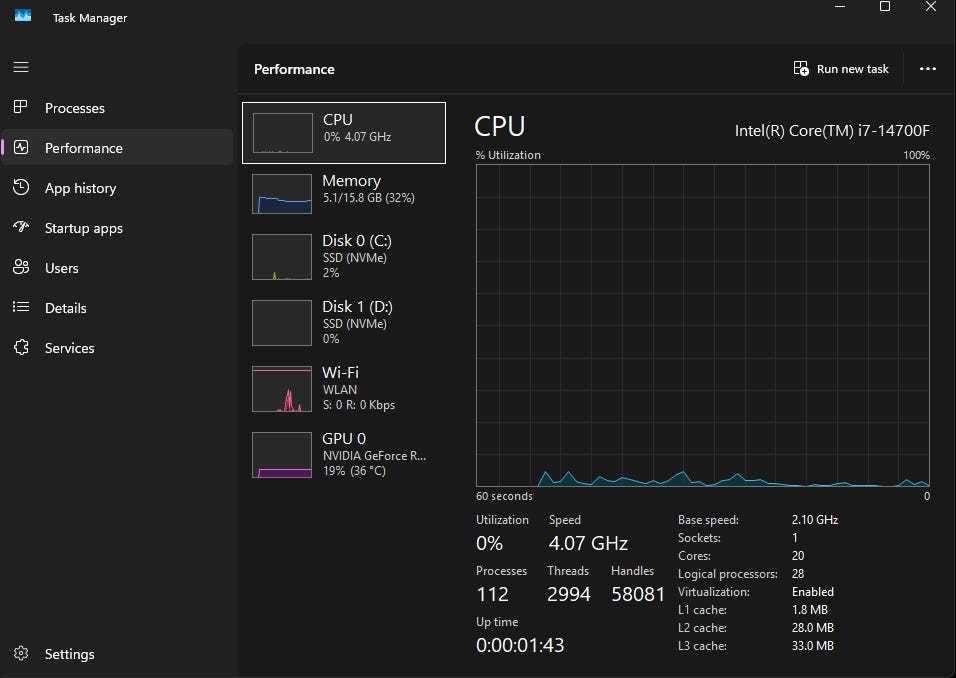Click the L2 cache 28.0 MB value
Image resolution: width=956 pixels, height=678 pixels.
pos(813,627)
